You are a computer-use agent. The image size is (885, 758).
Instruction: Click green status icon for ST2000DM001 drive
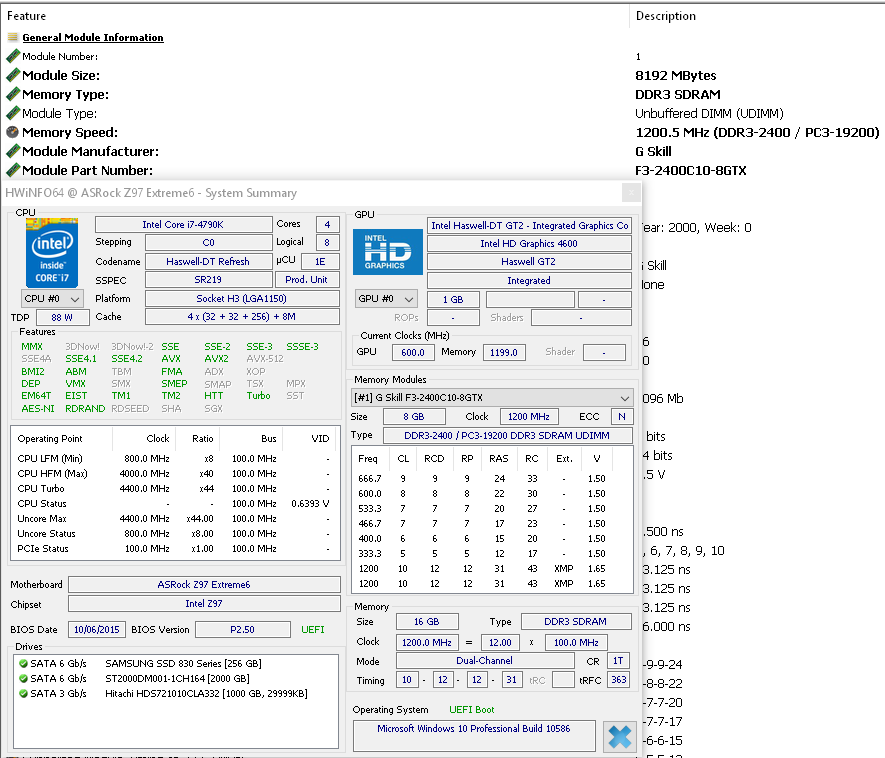[x=23, y=678]
